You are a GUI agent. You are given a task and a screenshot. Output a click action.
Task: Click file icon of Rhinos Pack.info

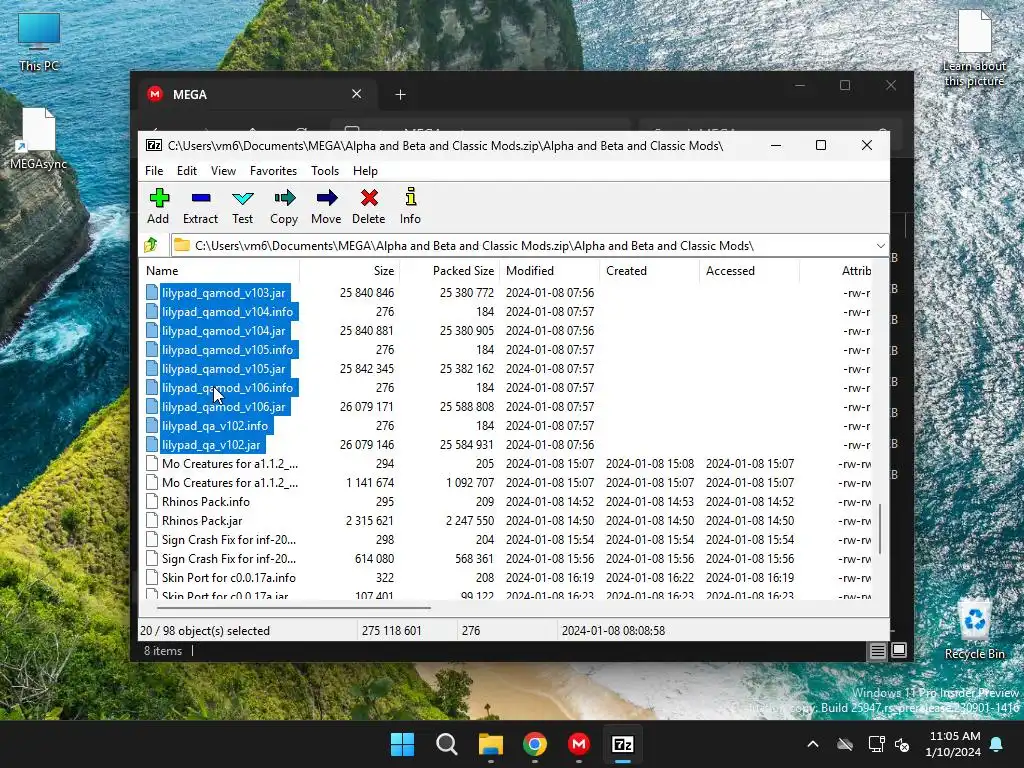point(152,502)
